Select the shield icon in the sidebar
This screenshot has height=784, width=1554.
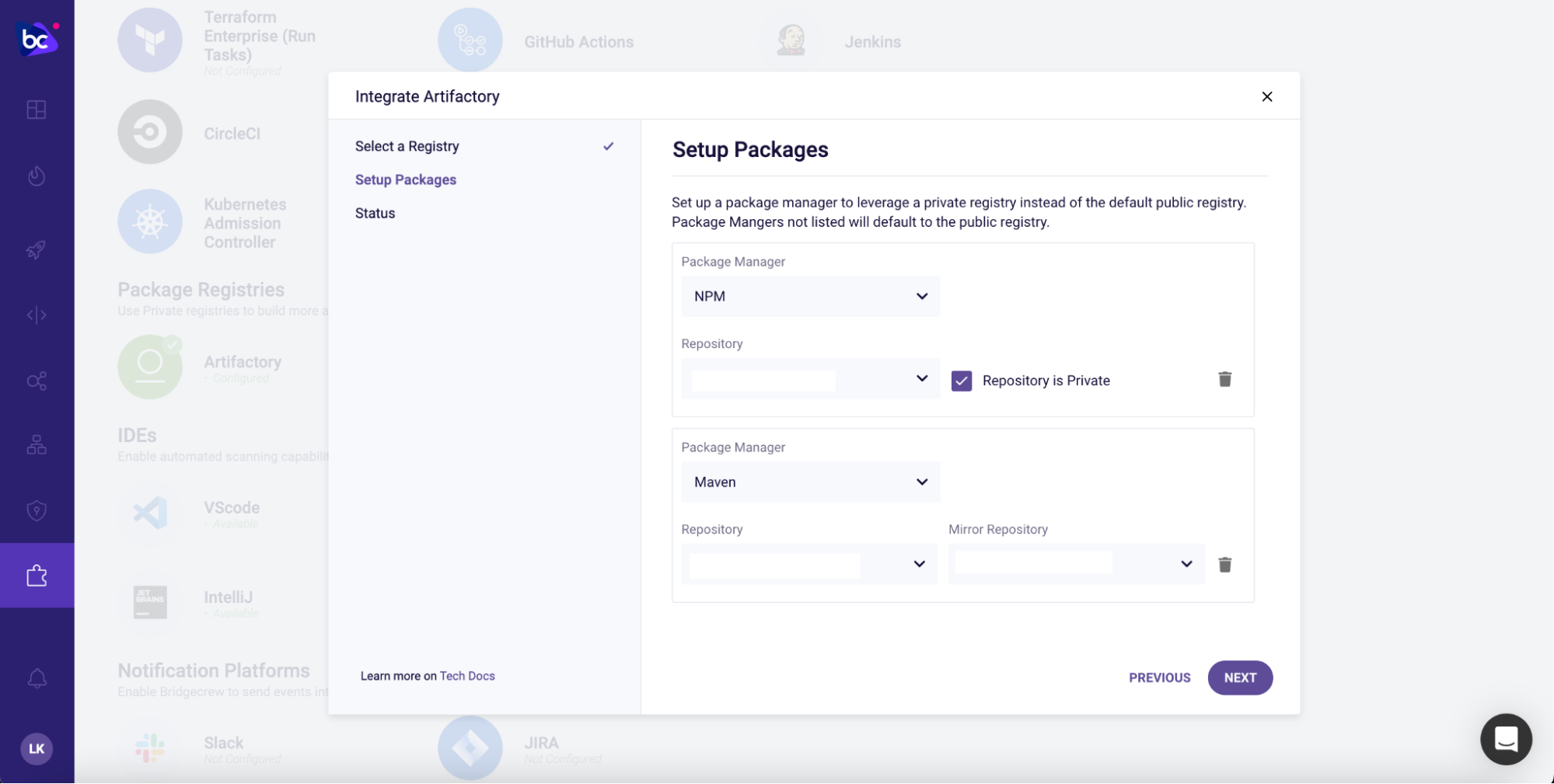37,510
